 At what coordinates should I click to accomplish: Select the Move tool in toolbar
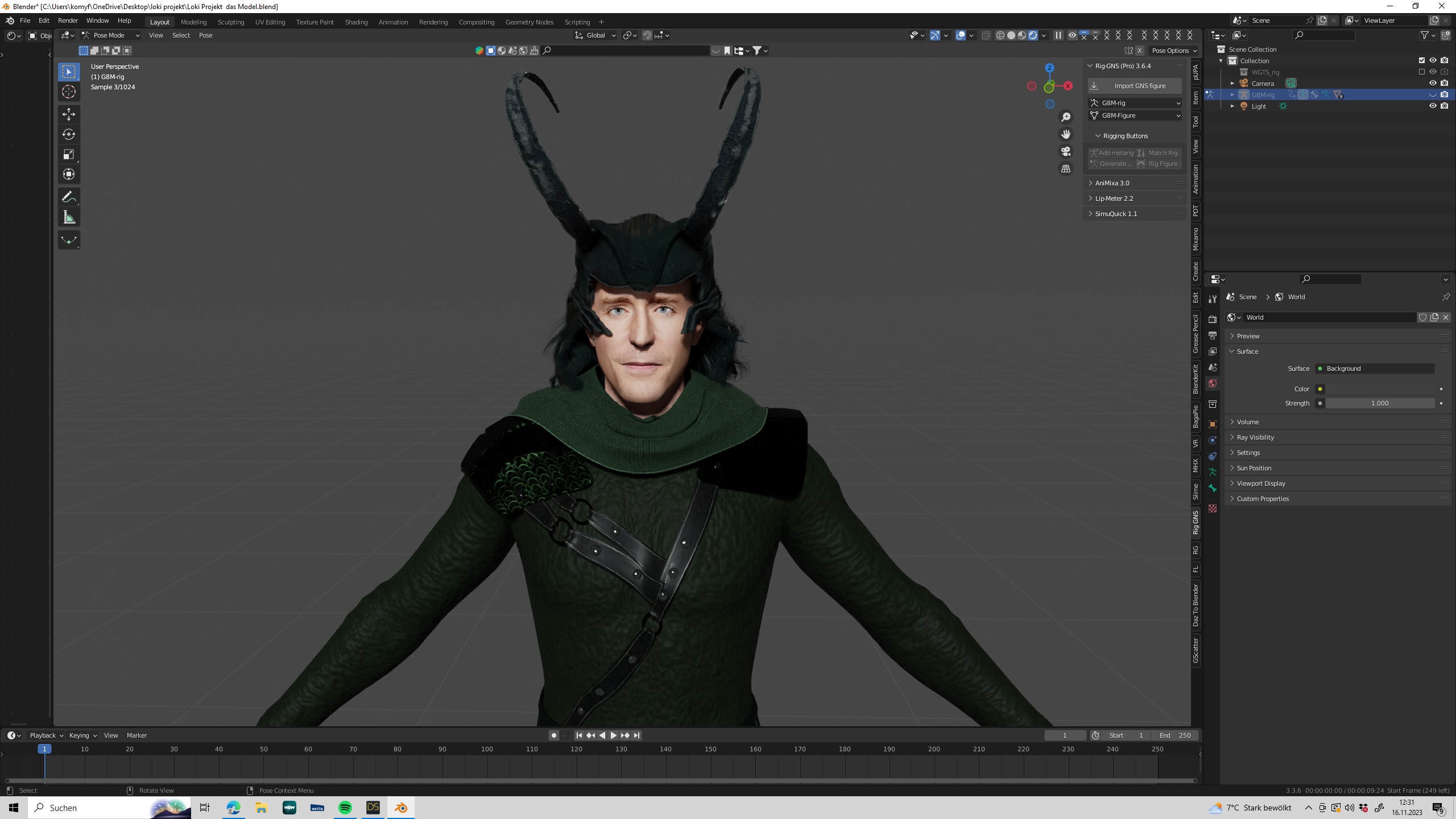(69, 114)
